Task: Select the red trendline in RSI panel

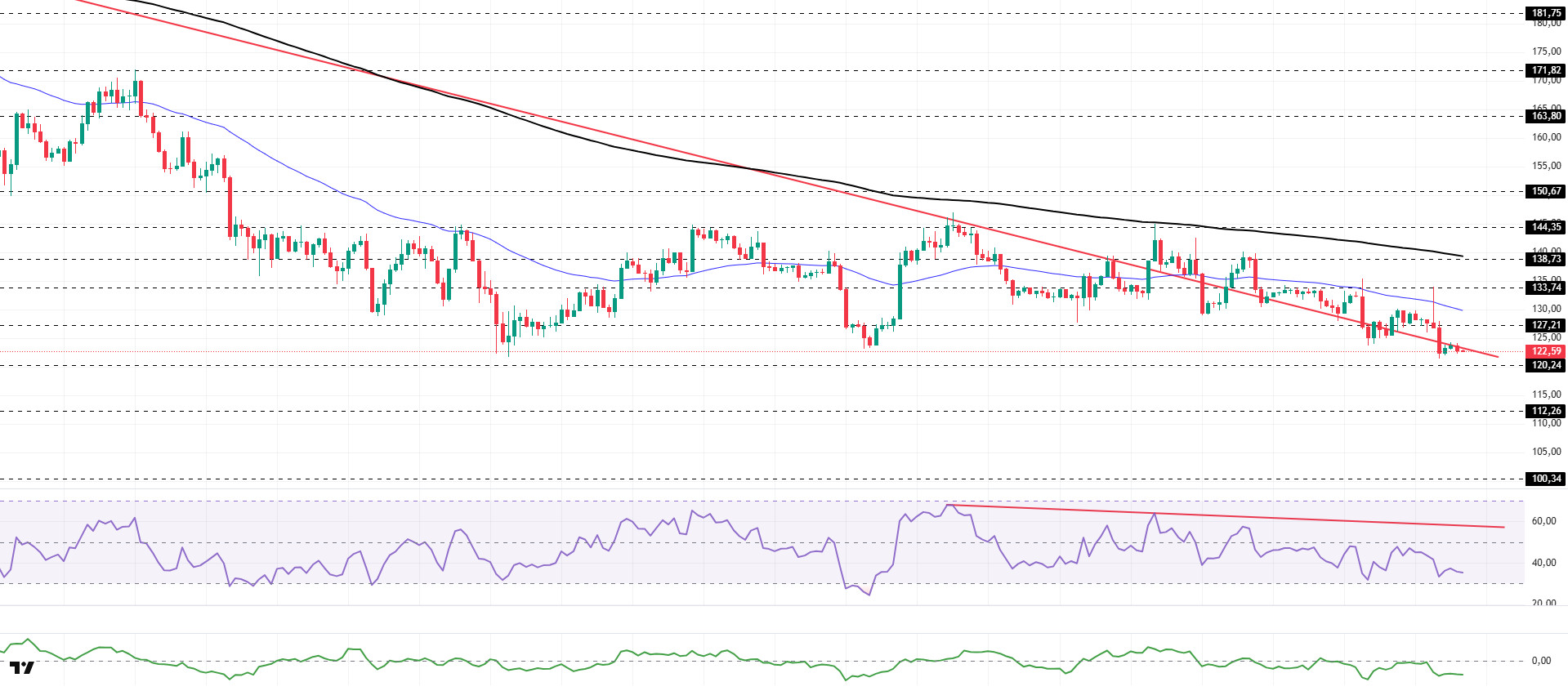Action: [x=1226, y=516]
